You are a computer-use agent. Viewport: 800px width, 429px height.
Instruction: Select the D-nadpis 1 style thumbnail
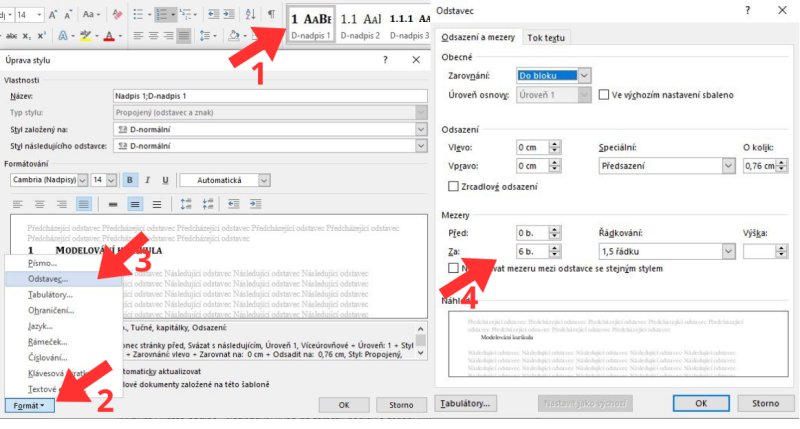[x=311, y=24]
